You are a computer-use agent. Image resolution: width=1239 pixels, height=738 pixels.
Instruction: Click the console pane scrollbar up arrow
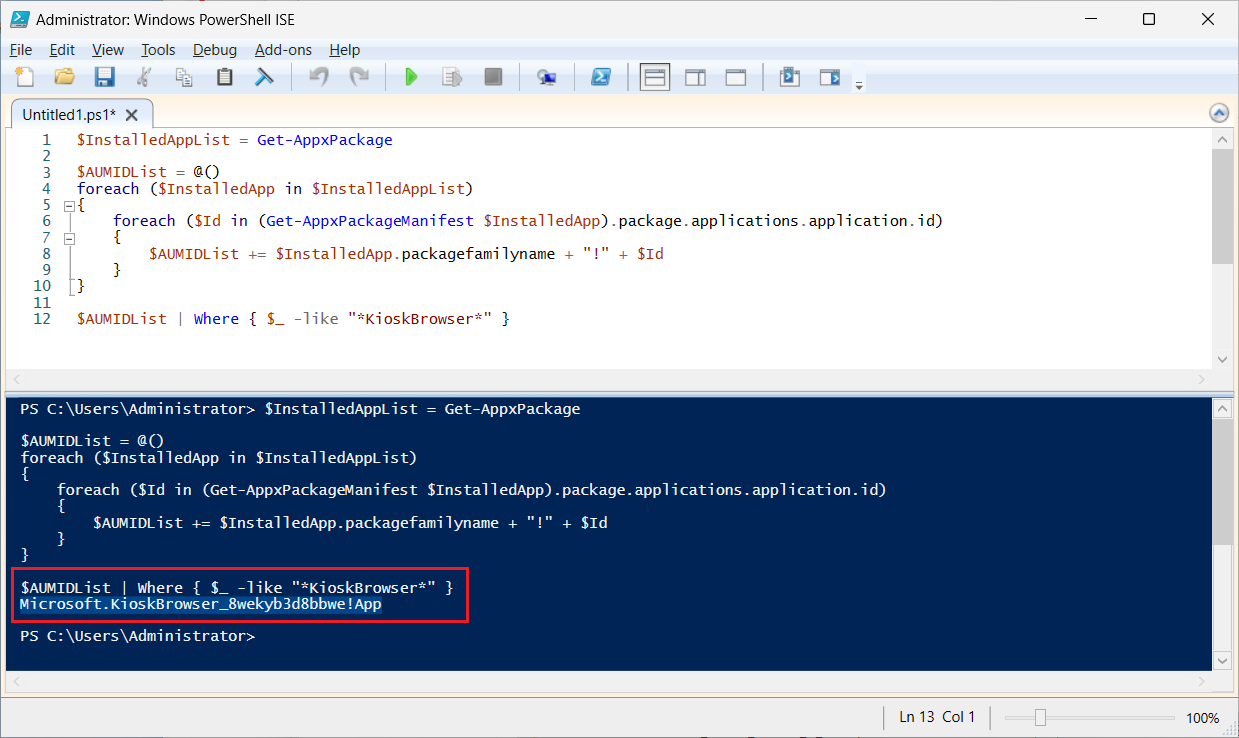1222,408
